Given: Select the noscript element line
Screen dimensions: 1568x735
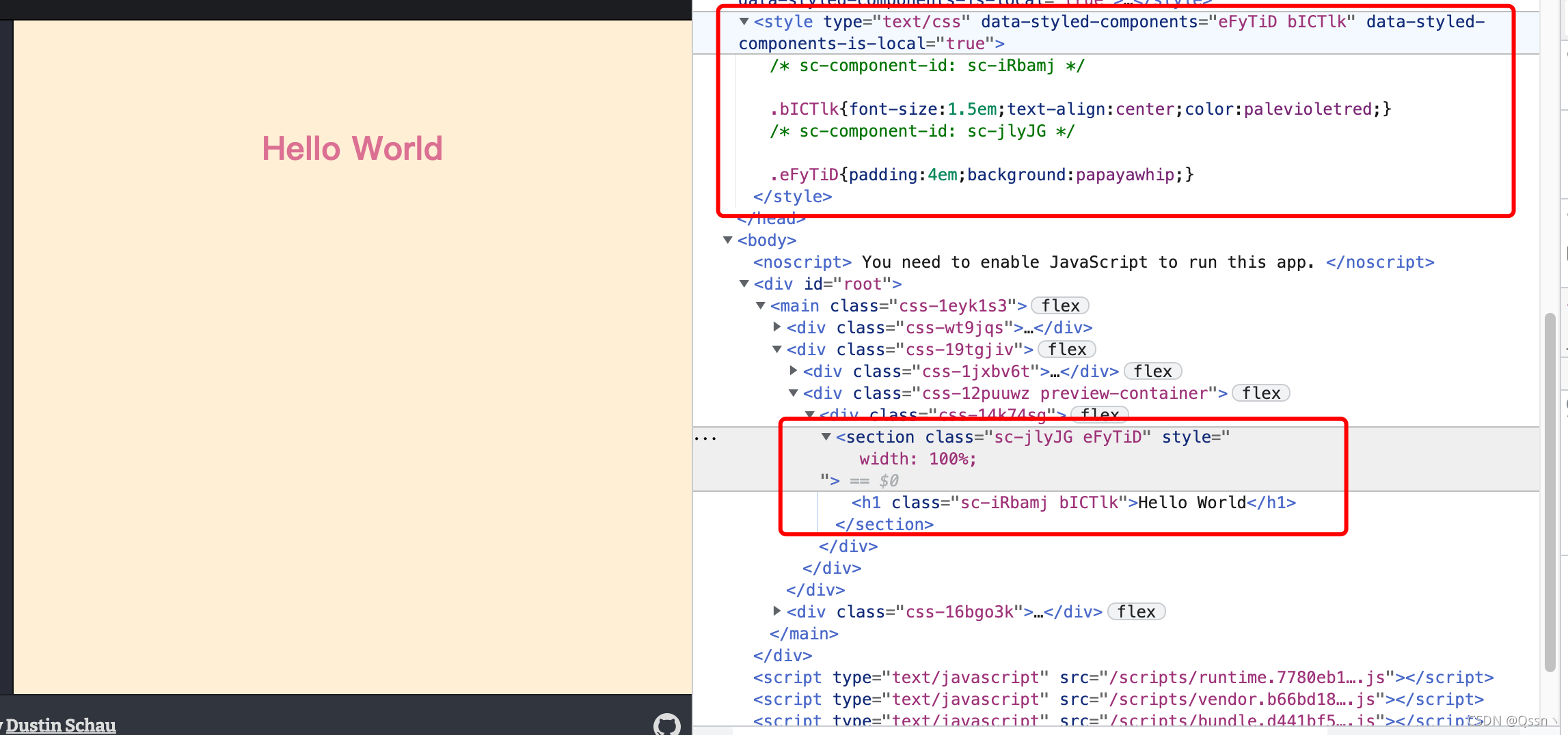Looking at the screenshot, I should (1094, 262).
